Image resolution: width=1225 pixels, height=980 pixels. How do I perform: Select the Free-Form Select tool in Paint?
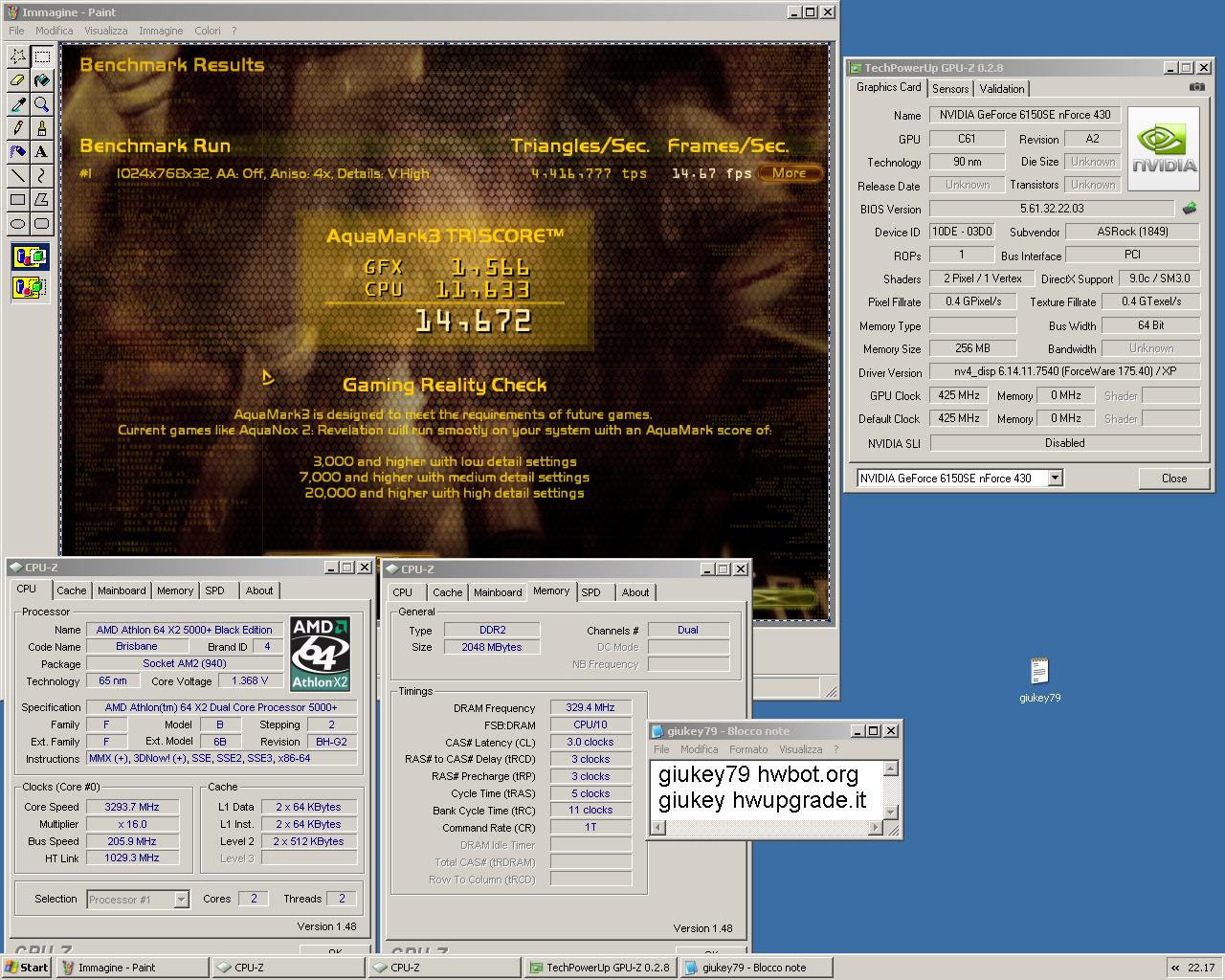point(18,56)
